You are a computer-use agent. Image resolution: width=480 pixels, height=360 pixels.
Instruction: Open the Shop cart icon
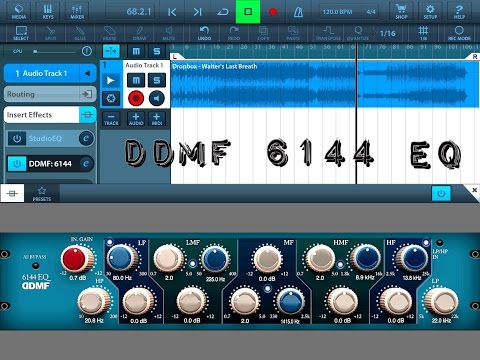tap(401, 11)
